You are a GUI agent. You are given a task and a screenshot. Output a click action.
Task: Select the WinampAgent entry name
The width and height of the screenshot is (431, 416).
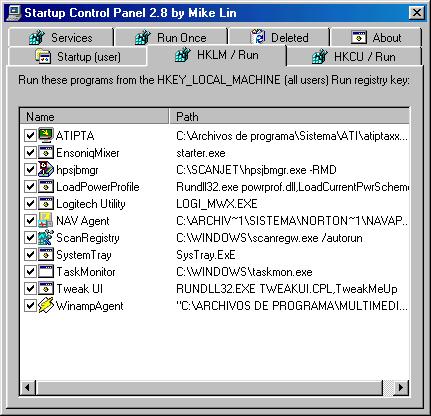[89, 306]
